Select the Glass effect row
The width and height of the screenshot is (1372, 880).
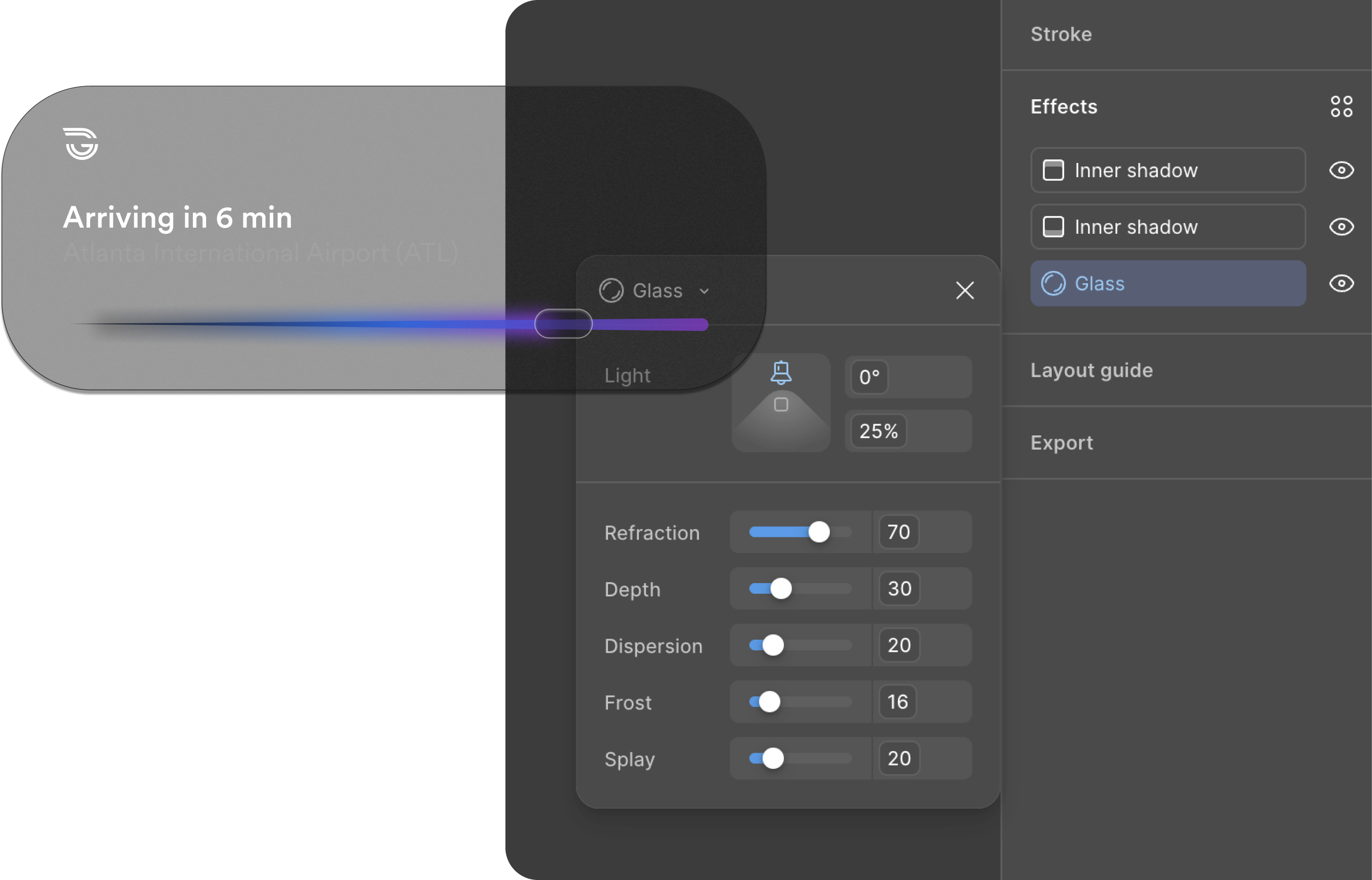[1167, 284]
